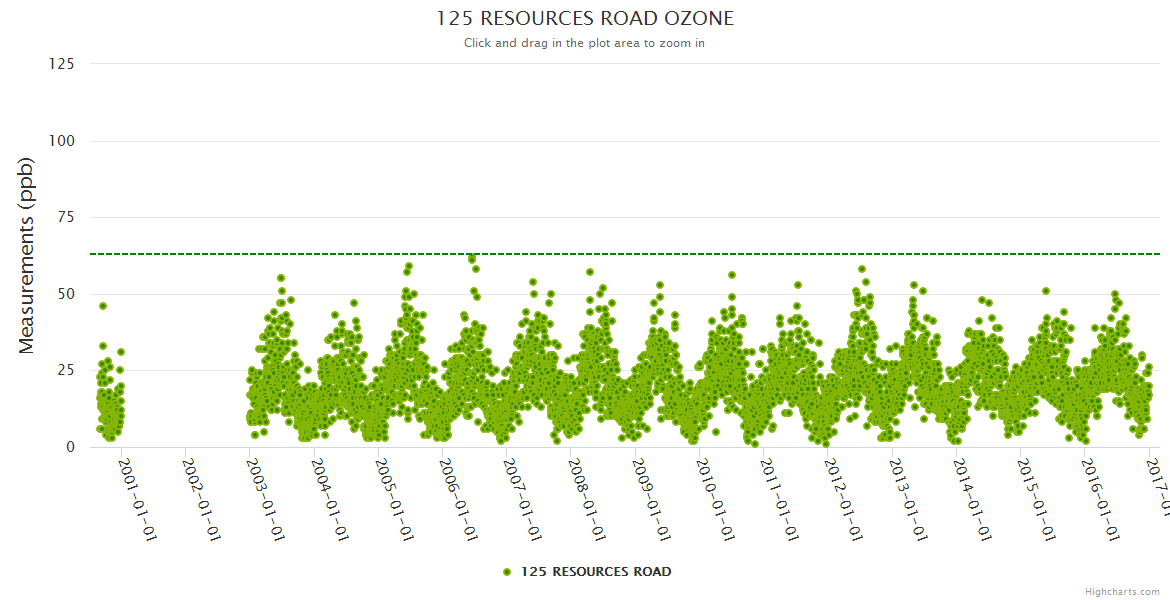The height and width of the screenshot is (600, 1170).
Task: Click the chart title 125 RESOURCES ROAD OZONE
Action: [585, 19]
